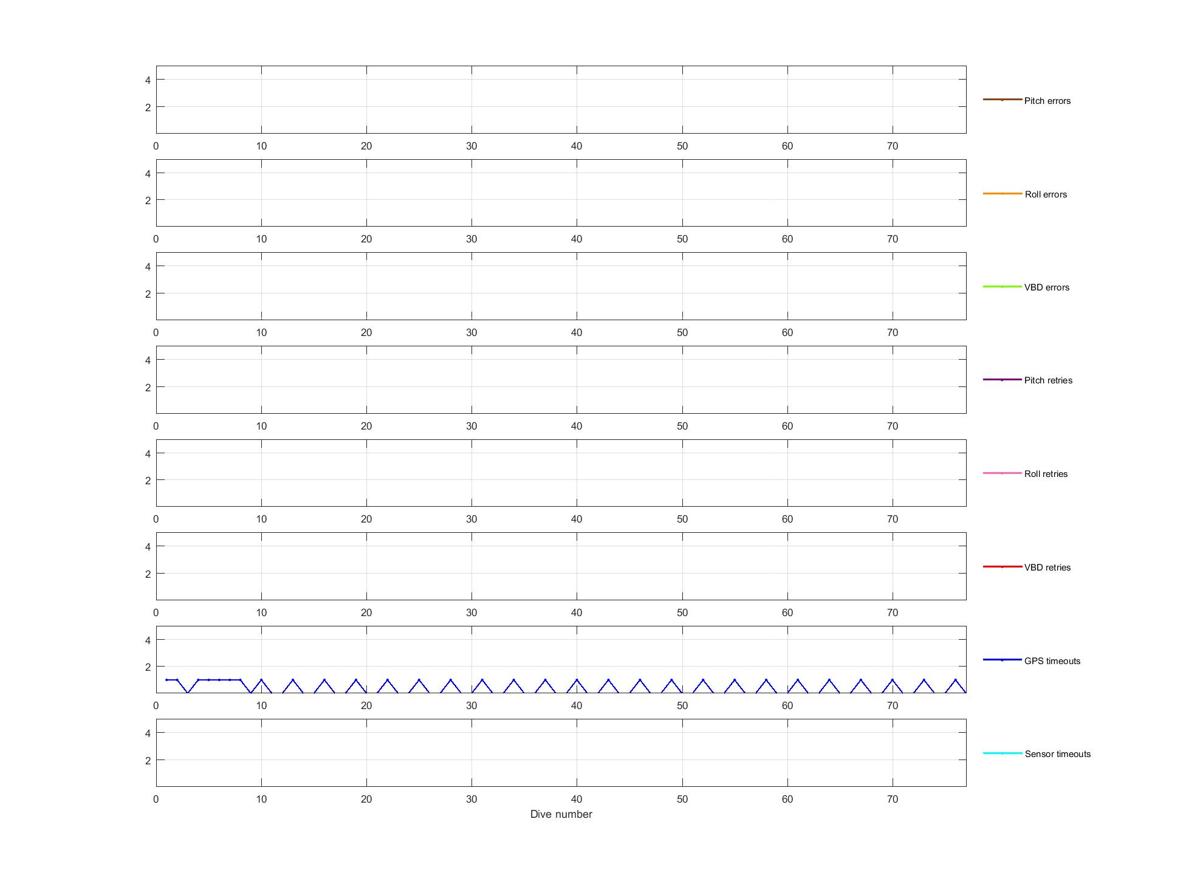
Task: Click tick label 50 under the Roll retries plot
Action: tap(682, 519)
